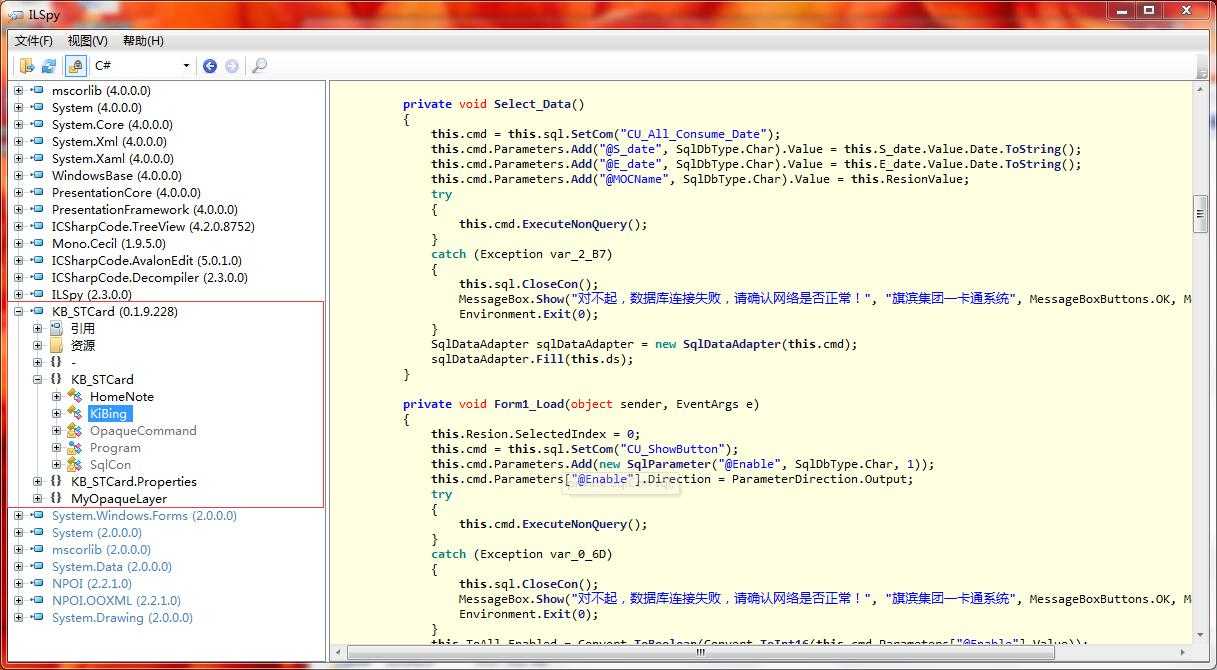Grab the code view vertical scrollbar thumb
Screen dimensions: 1217x670
click(x=1201, y=214)
